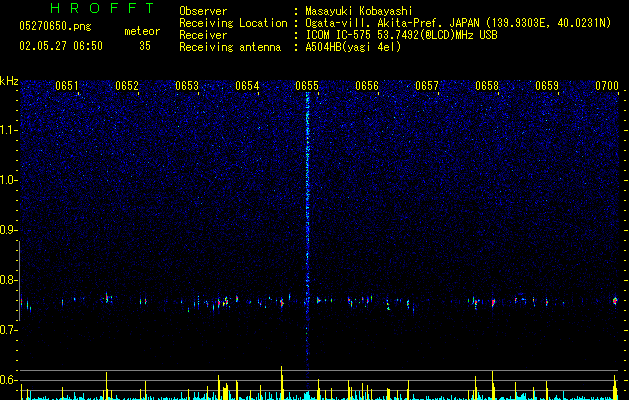Click the 0.7 frequency axis label
The image size is (629, 400).
8,330
